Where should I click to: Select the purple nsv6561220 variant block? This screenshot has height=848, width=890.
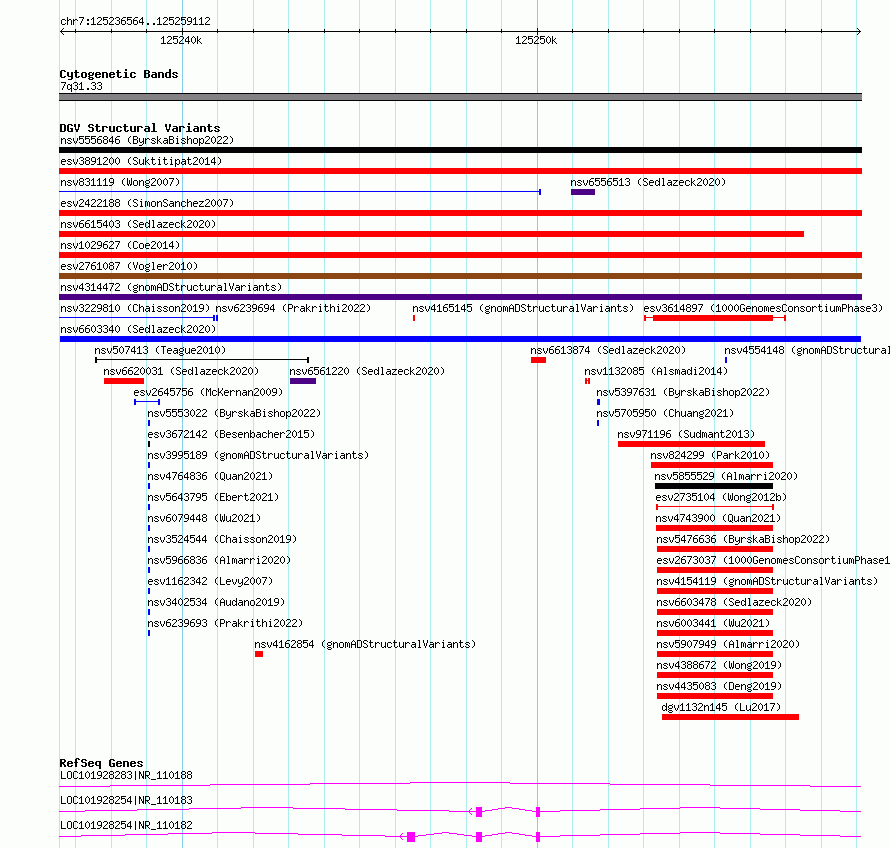(303, 381)
